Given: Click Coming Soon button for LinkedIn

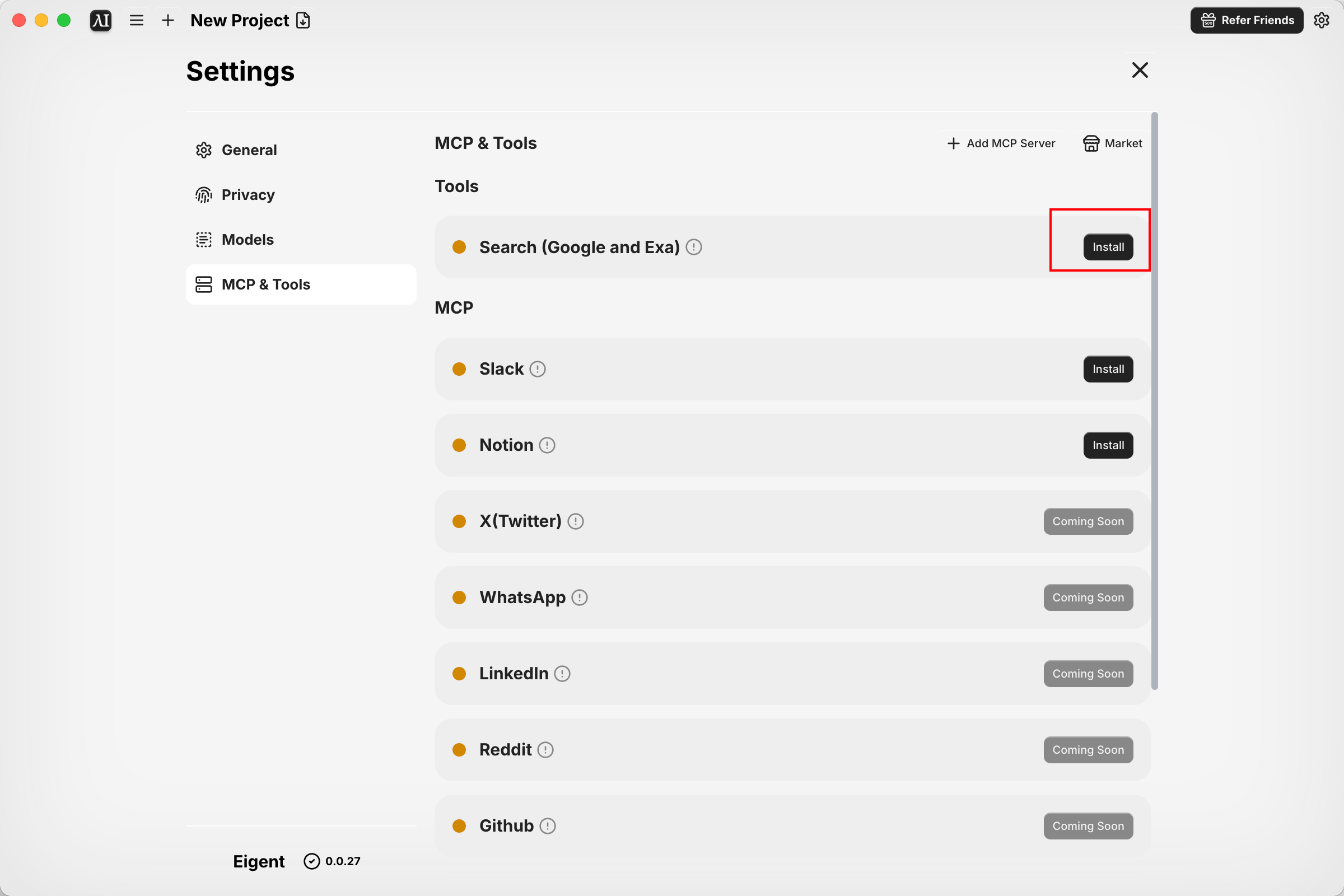Looking at the screenshot, I should (x=1088, y=674).
